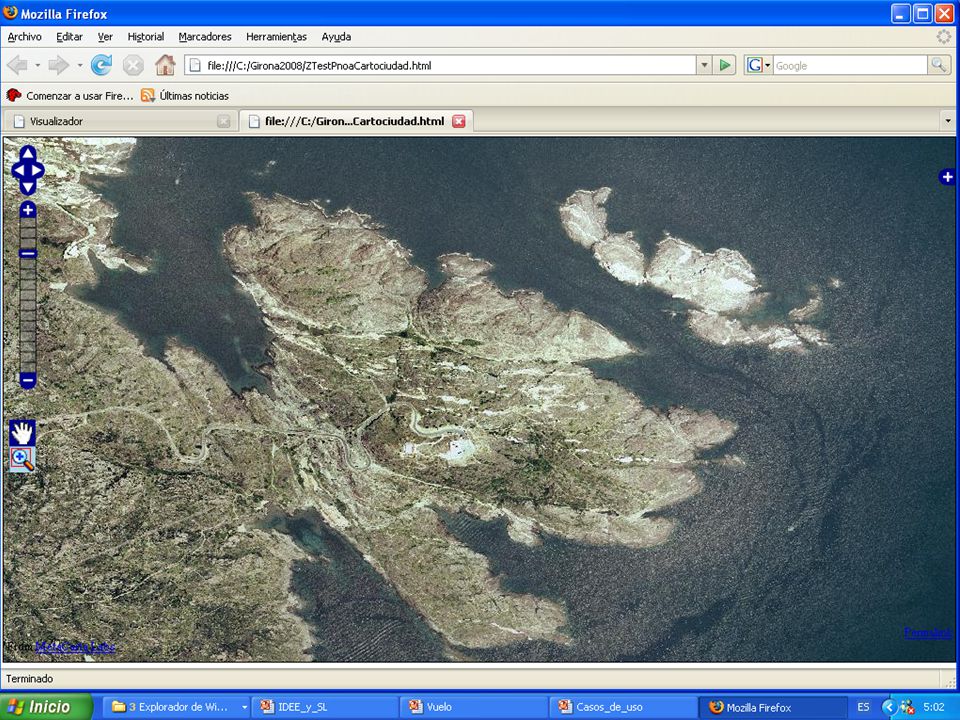Pan the map north with up arrow

[x=28, y=152]
